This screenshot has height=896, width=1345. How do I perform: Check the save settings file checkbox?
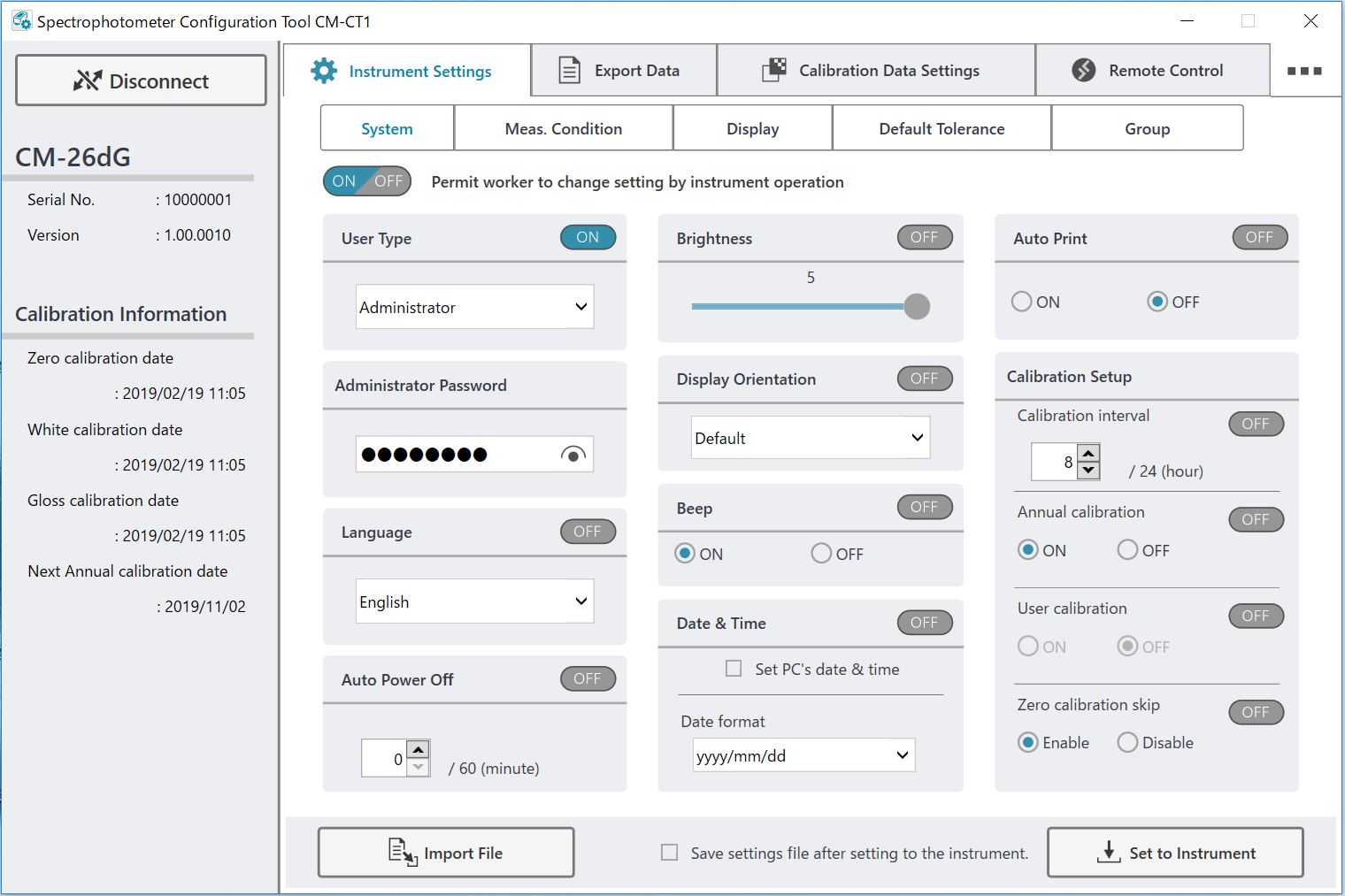tap(670, 853)
